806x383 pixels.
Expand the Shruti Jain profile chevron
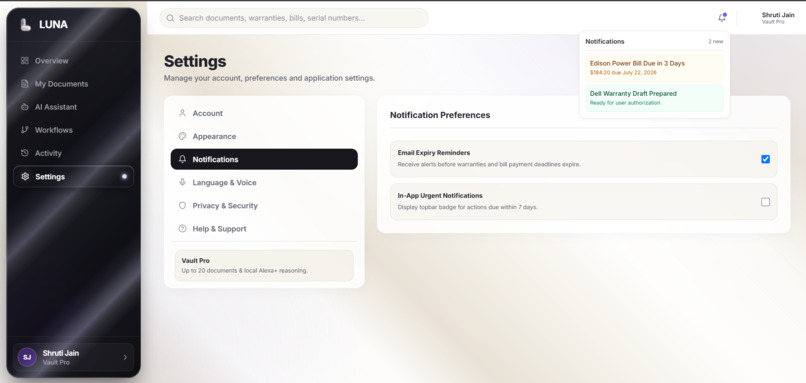click(125, 357)
